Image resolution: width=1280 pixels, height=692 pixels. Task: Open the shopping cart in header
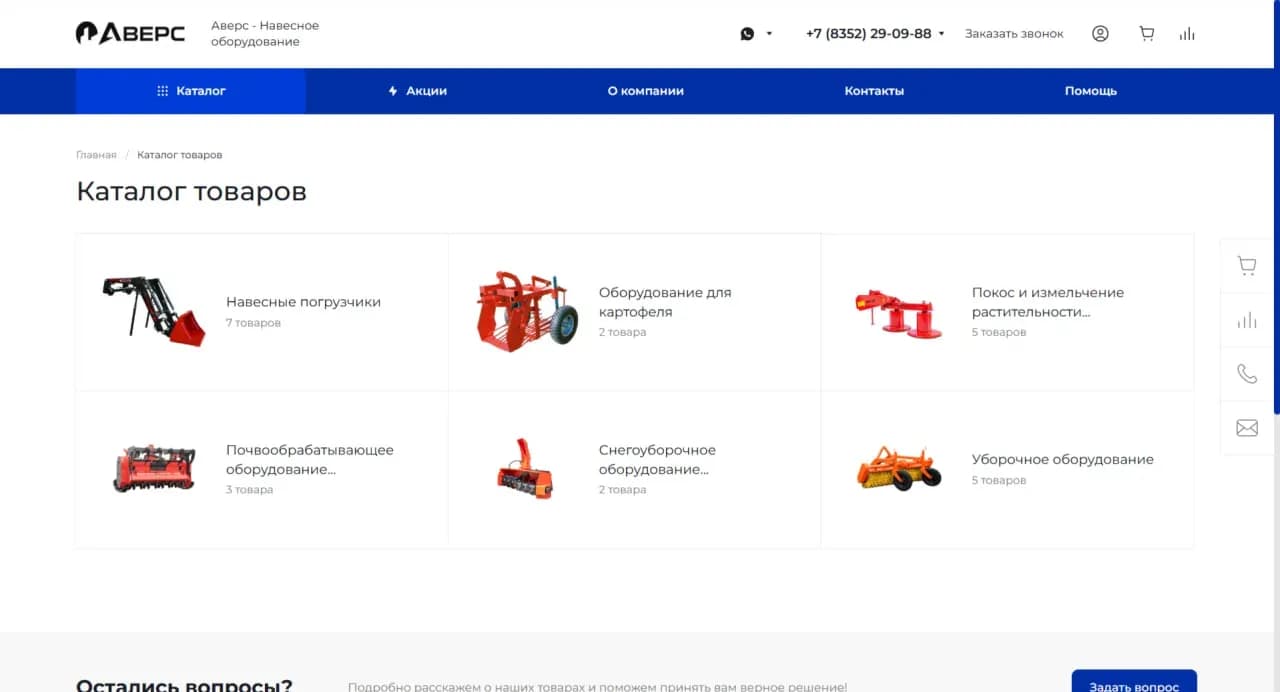1147,34
